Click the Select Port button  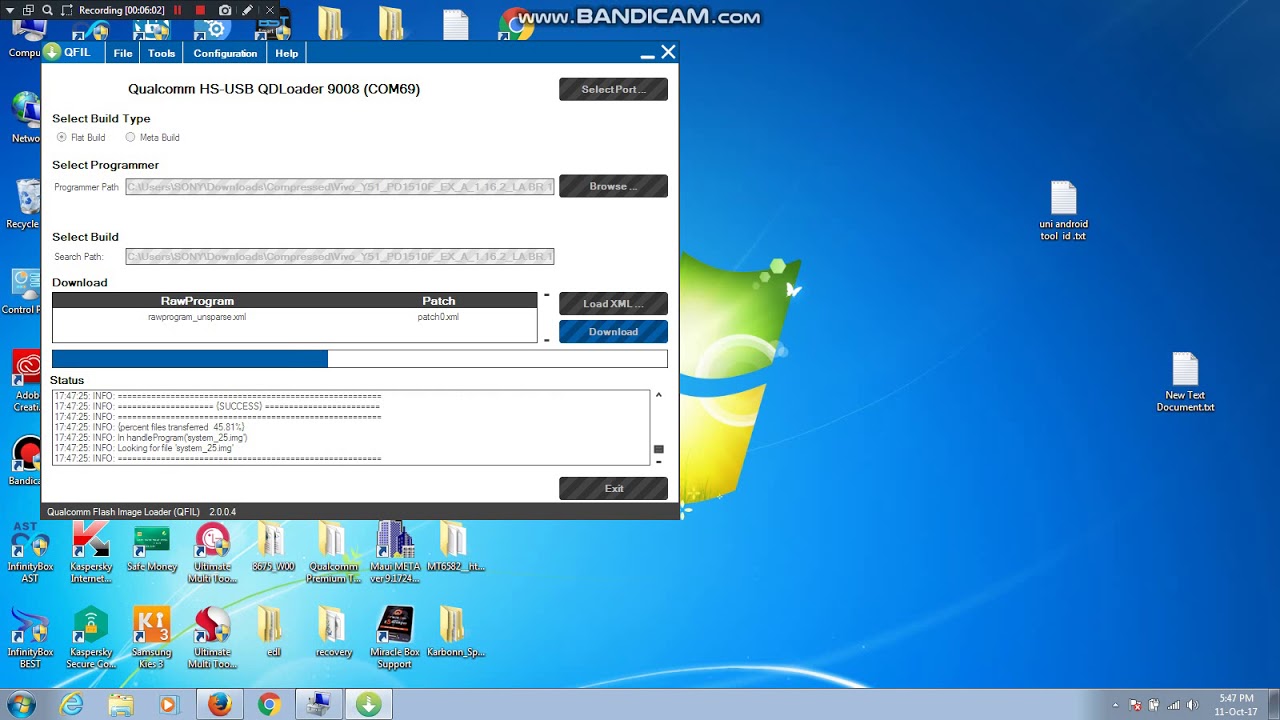[x=613, y=89]
